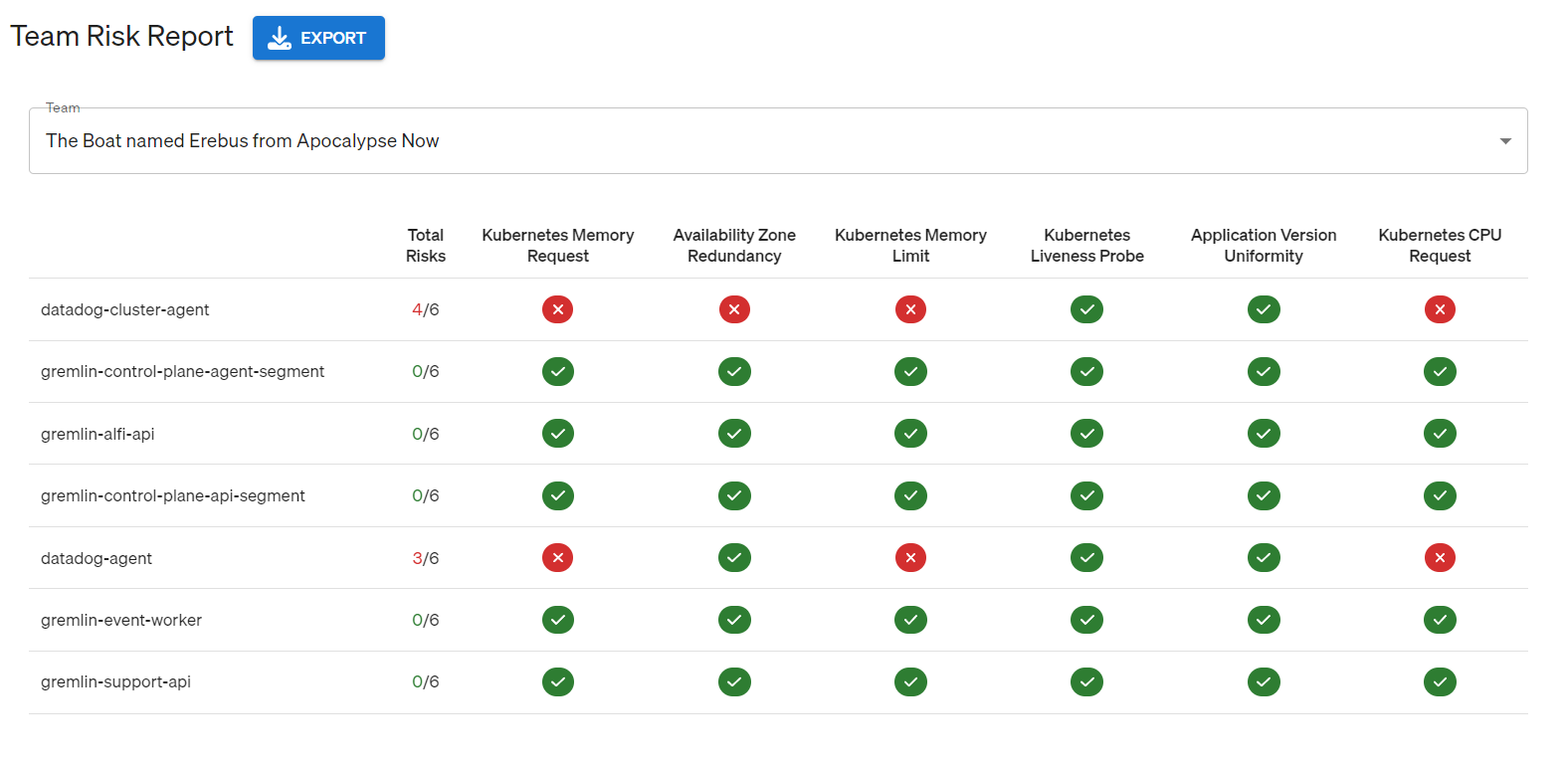Click datadog-agent Kubernetes Memory Limit failed icon

pyautogui.click(x=910, y=558)
